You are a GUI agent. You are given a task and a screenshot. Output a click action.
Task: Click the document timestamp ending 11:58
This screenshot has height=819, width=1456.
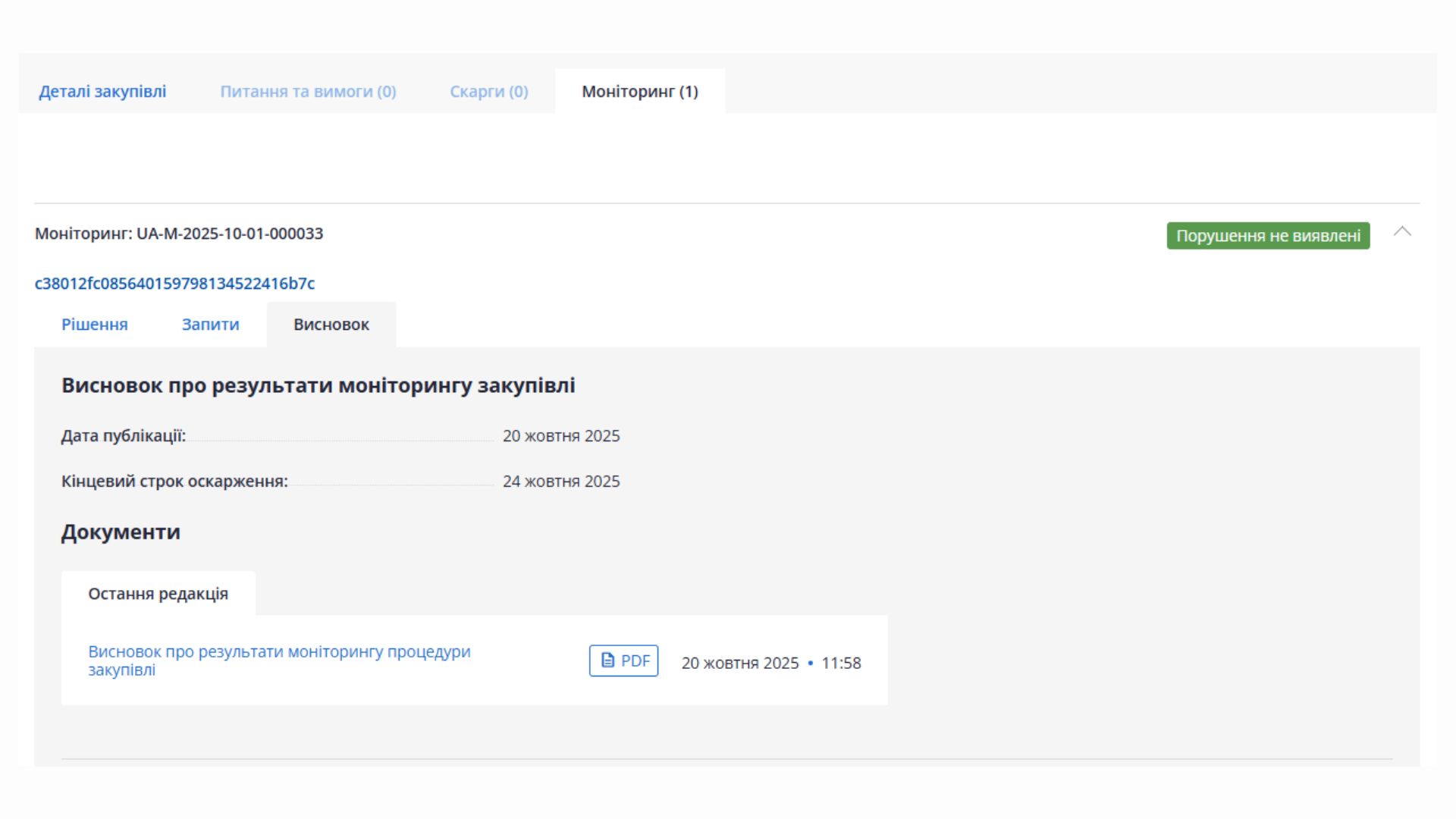point(770,663)
